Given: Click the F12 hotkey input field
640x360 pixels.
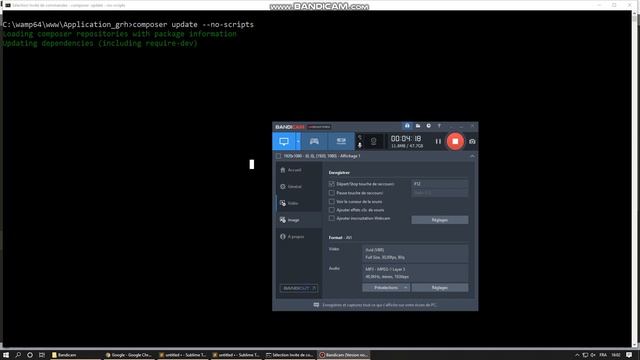Looking at the screenshot, I should [x=440, y=184].
